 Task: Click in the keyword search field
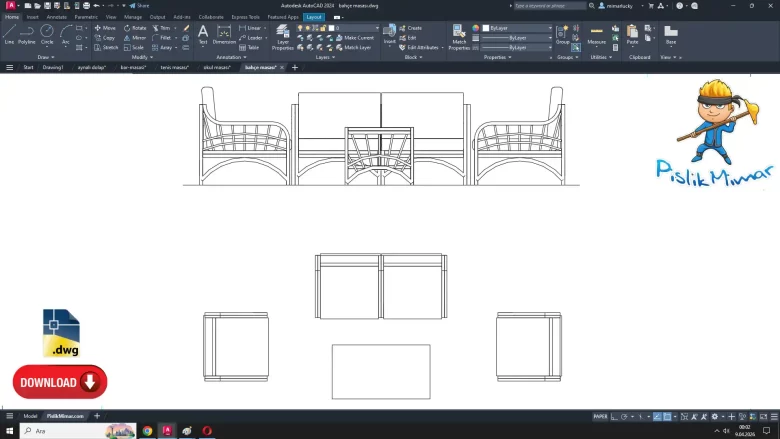coord(550,5)
